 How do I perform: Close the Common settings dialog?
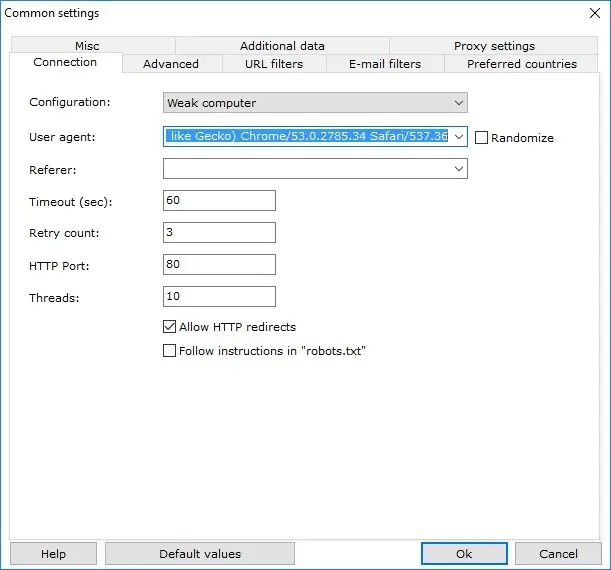coord(595,13)
